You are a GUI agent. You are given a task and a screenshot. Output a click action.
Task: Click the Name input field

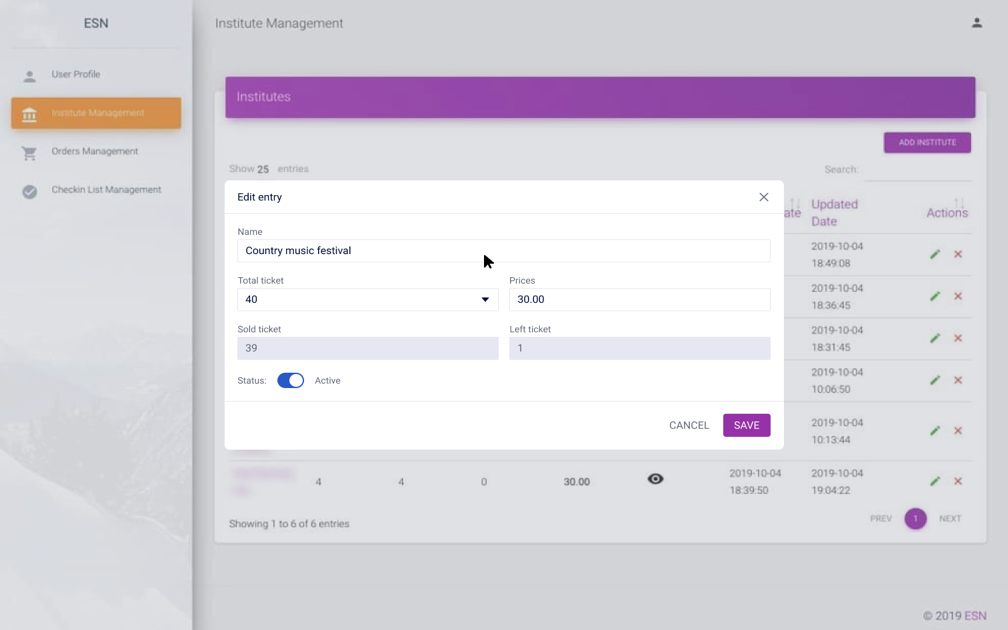tap(503, 251)
